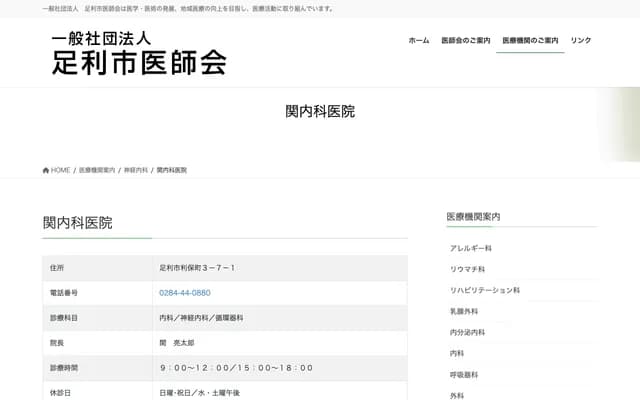Open リウマチ科 in the sidebar
Viewport: 640px width, 400px height.
click(467, 269)
